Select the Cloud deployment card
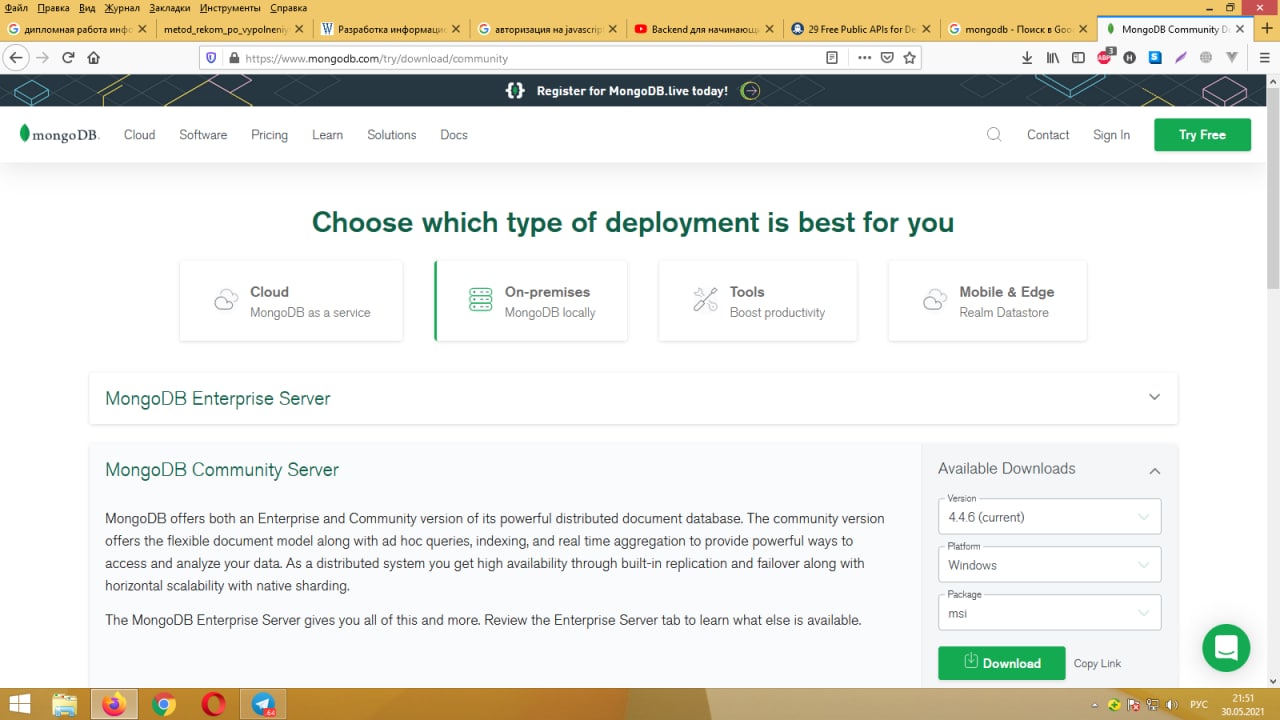This screenshot has height=720, width=1280. (x=291, y=301)
